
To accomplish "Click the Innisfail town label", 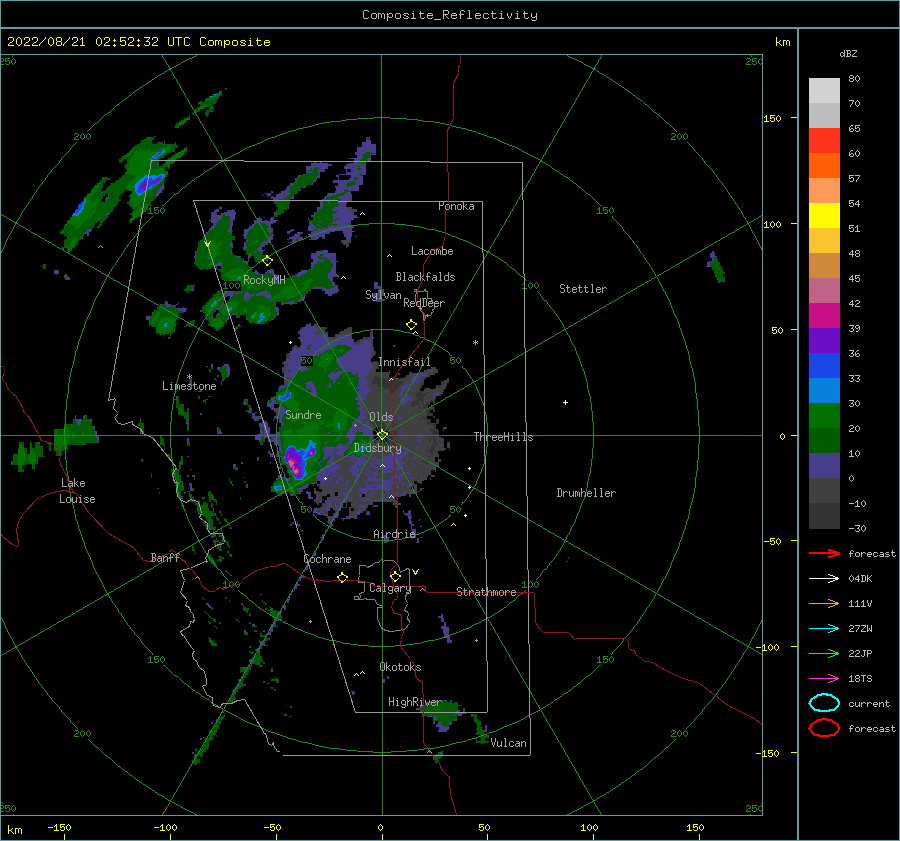I will (x=404, y=362).
